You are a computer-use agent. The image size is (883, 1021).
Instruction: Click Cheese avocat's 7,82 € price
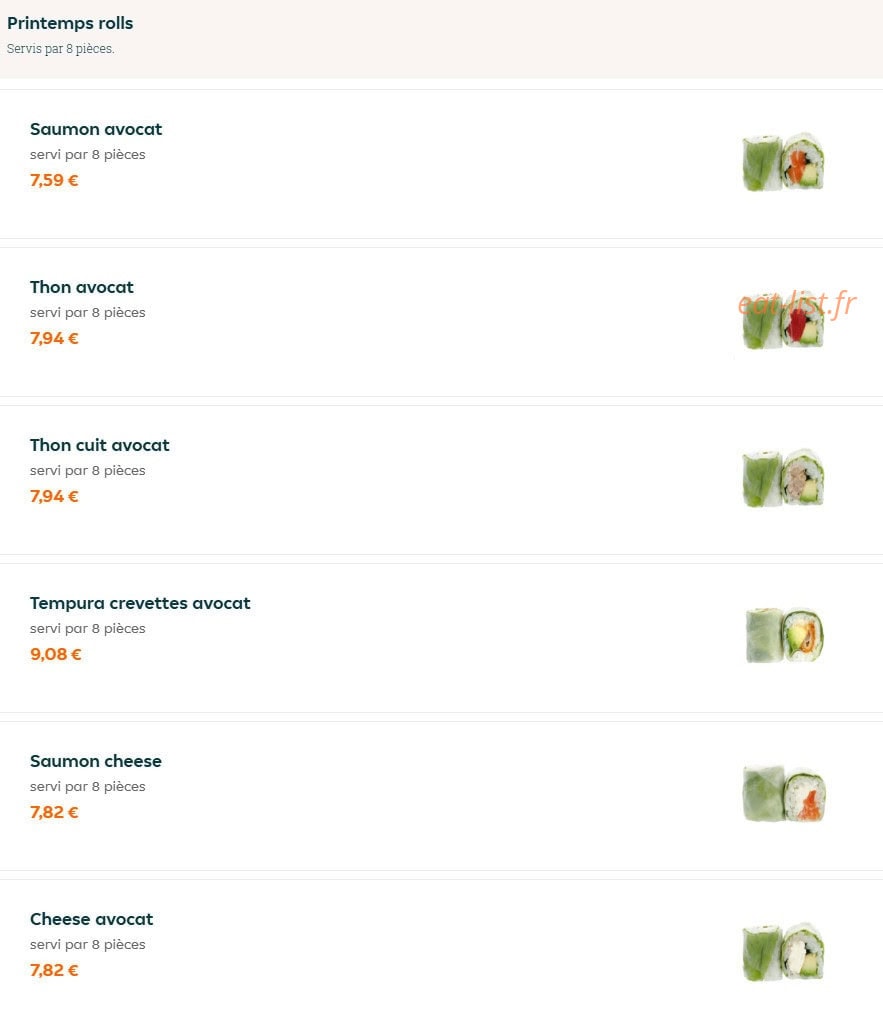click(54, 970)
